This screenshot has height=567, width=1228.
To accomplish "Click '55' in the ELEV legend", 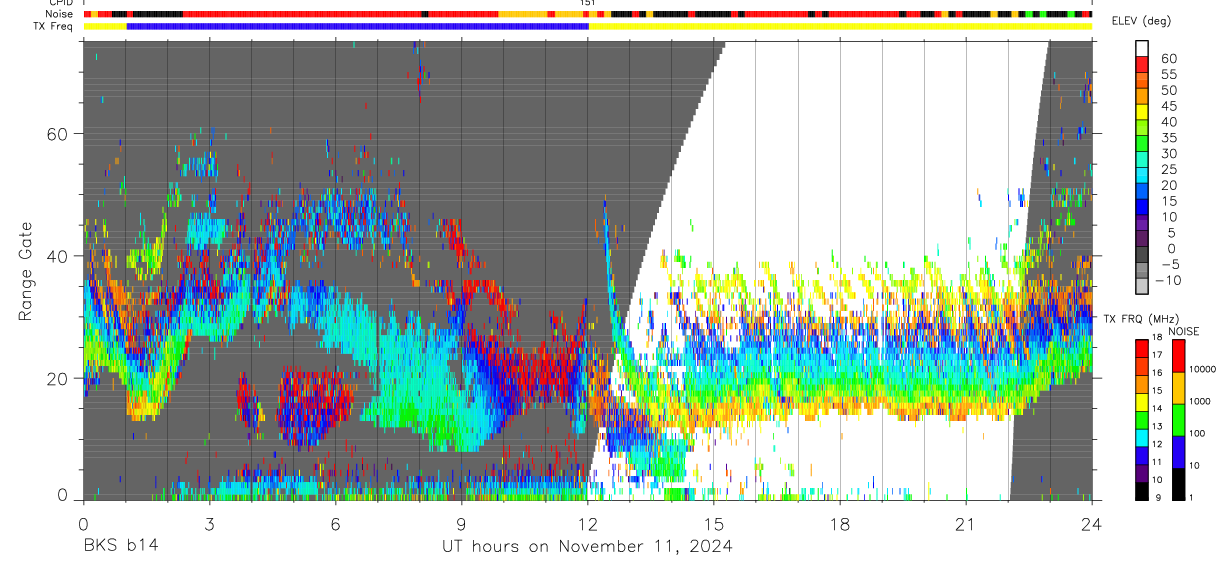I will (x=1169, y=74).
